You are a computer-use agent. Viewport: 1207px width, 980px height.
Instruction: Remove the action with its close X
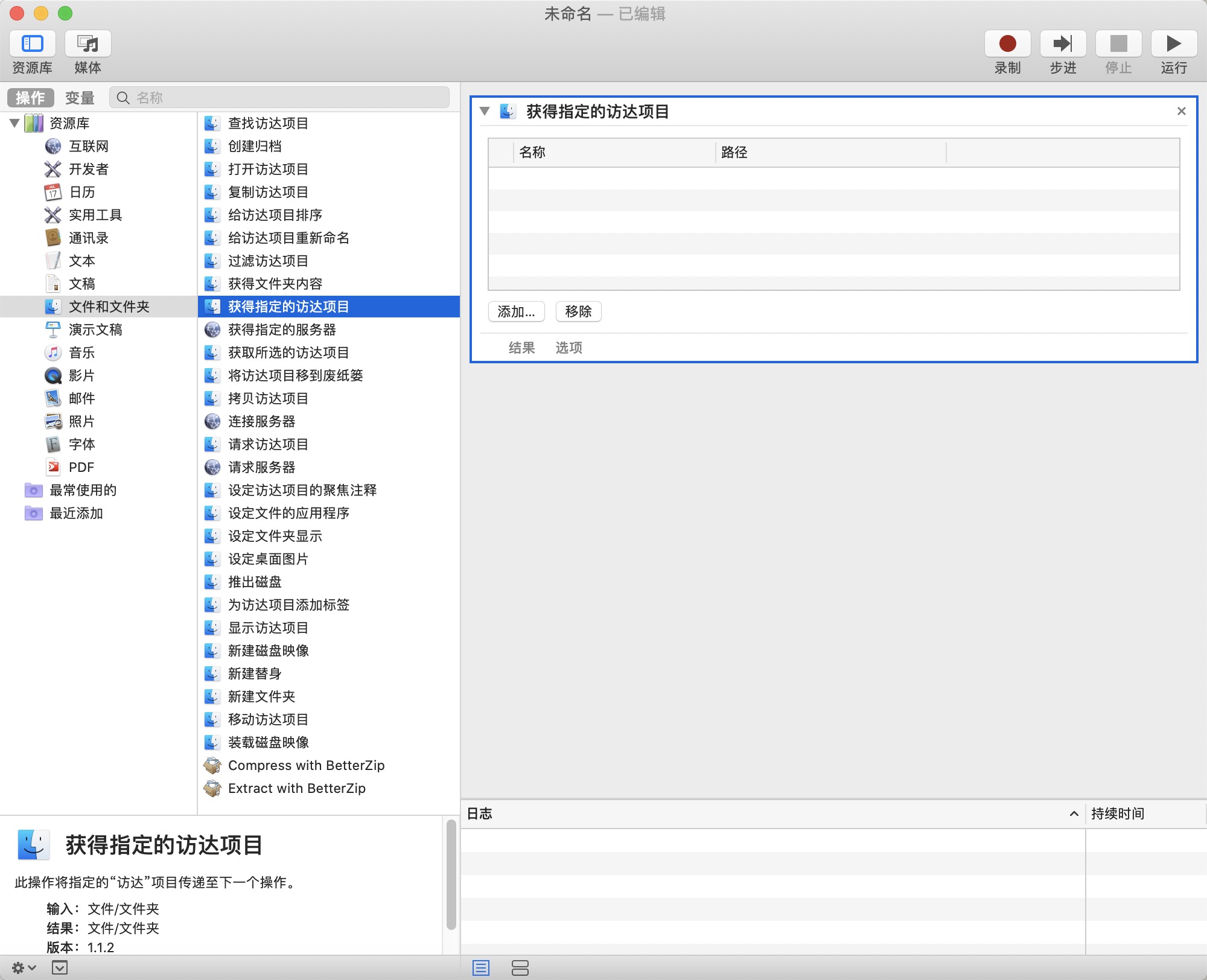(x=1182, y=111)
